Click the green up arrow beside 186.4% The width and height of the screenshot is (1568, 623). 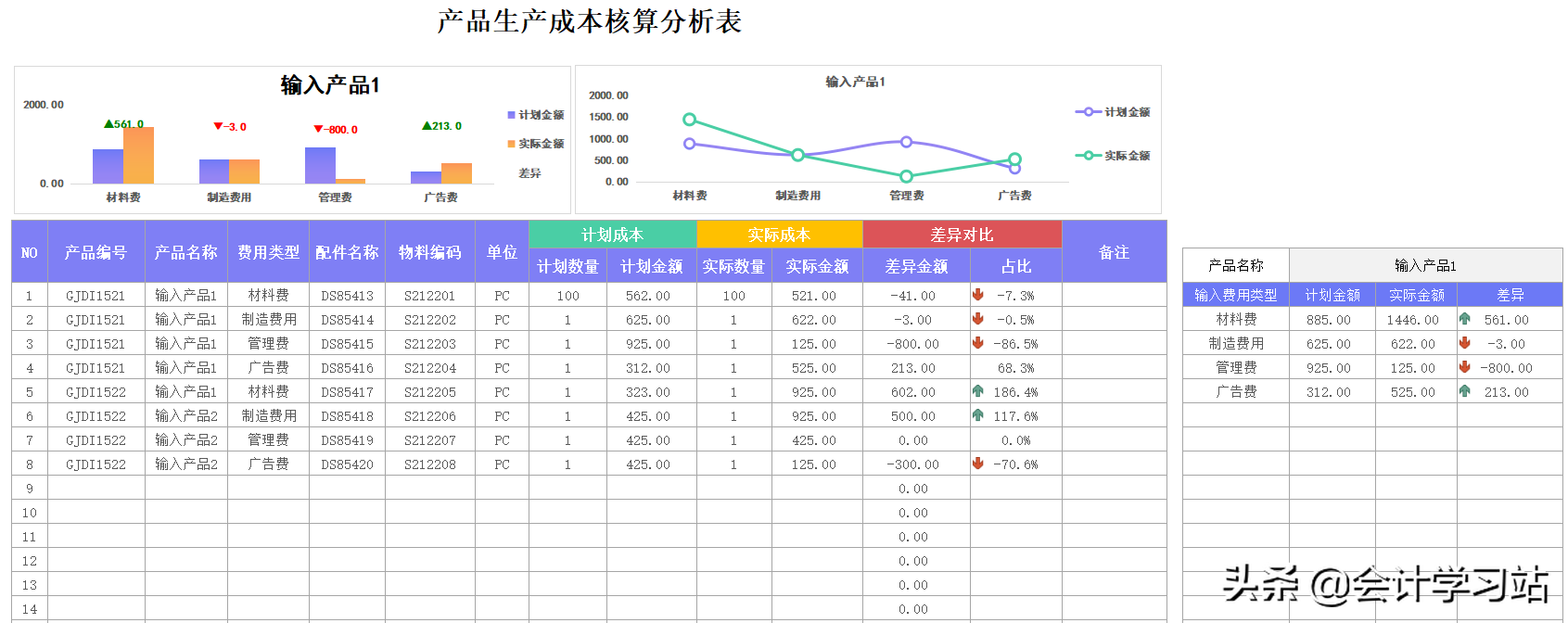977,391
